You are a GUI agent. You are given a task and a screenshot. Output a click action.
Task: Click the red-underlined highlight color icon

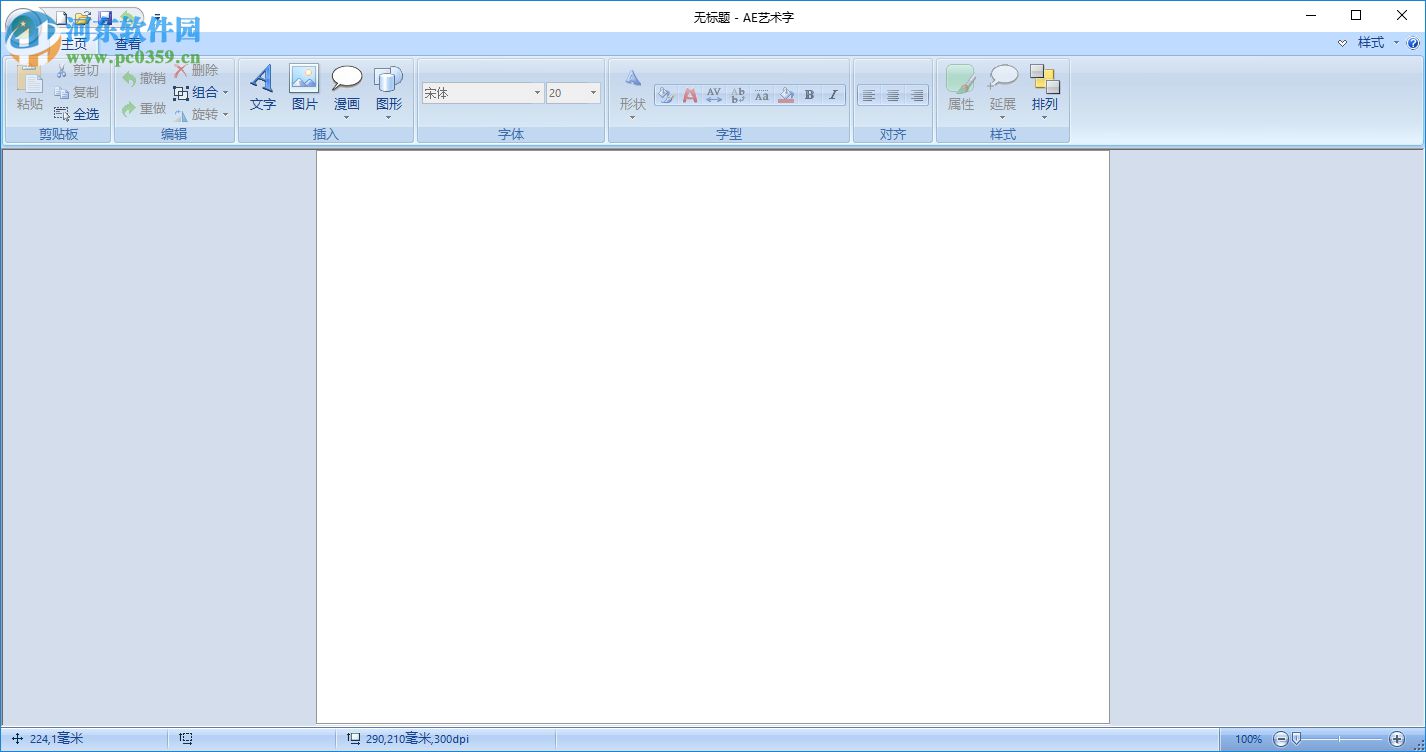786,95
